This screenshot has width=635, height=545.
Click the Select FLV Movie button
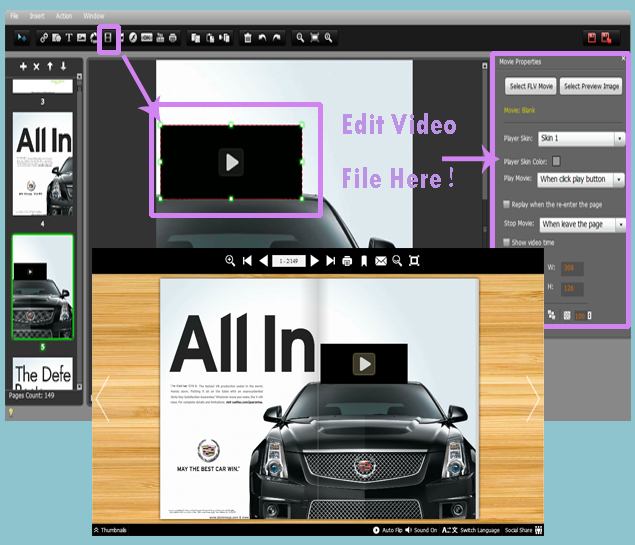531,86
